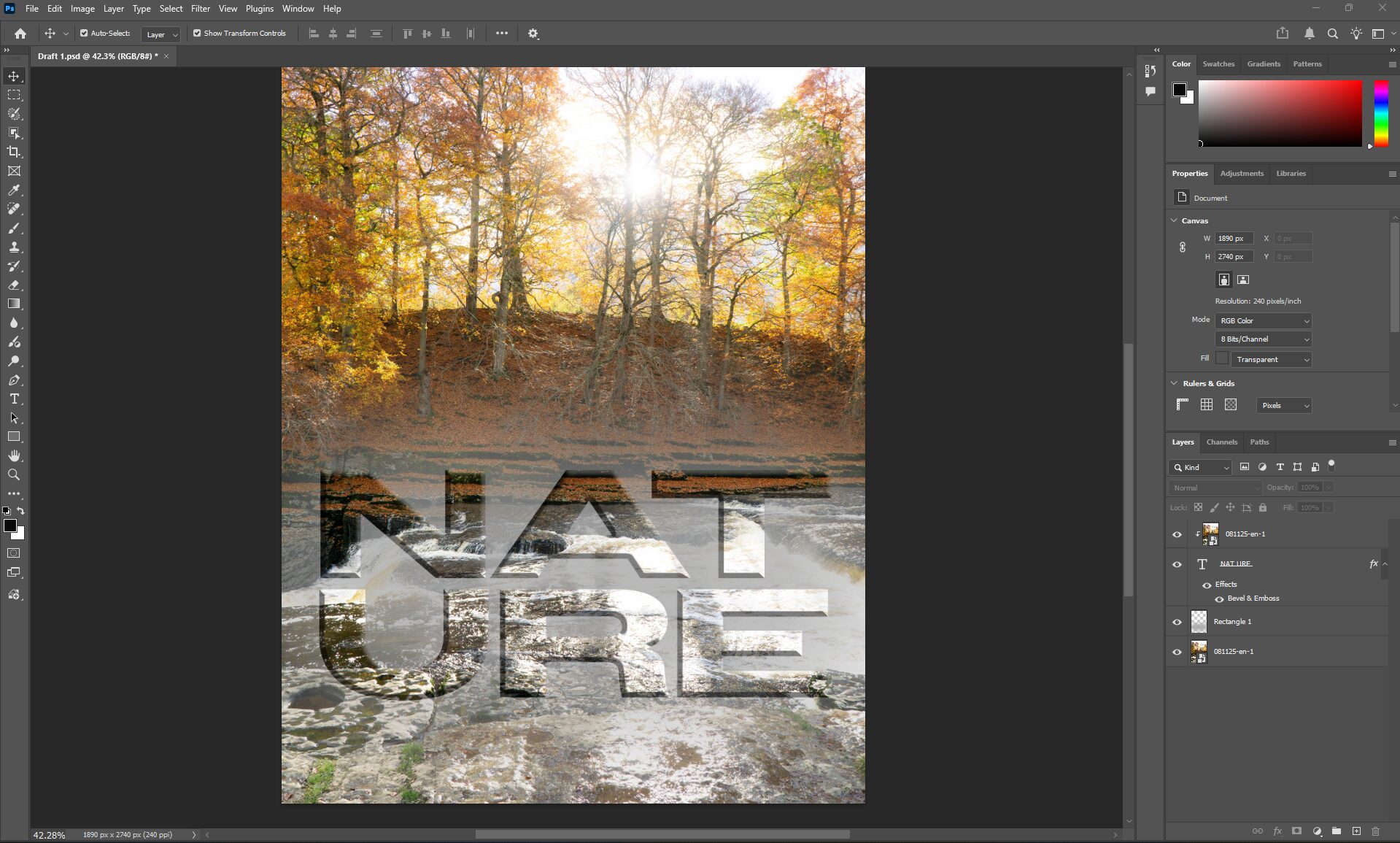Delete layer using trash icon
1400x843 pixels.
[1375, 831]
